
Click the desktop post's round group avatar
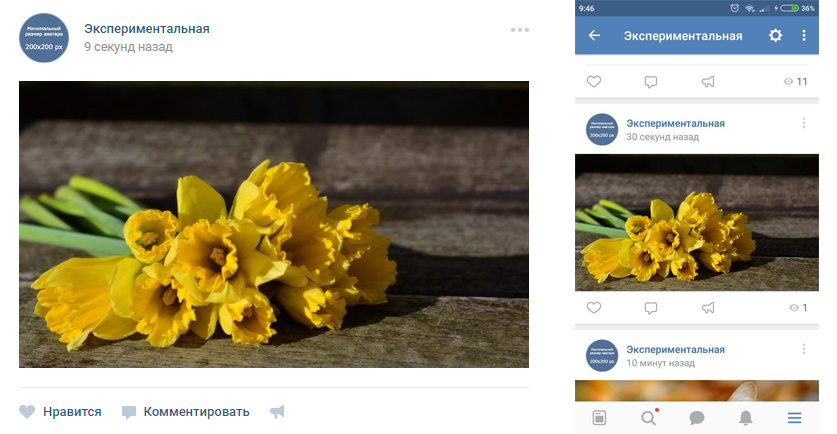click(x=44, y=38)
